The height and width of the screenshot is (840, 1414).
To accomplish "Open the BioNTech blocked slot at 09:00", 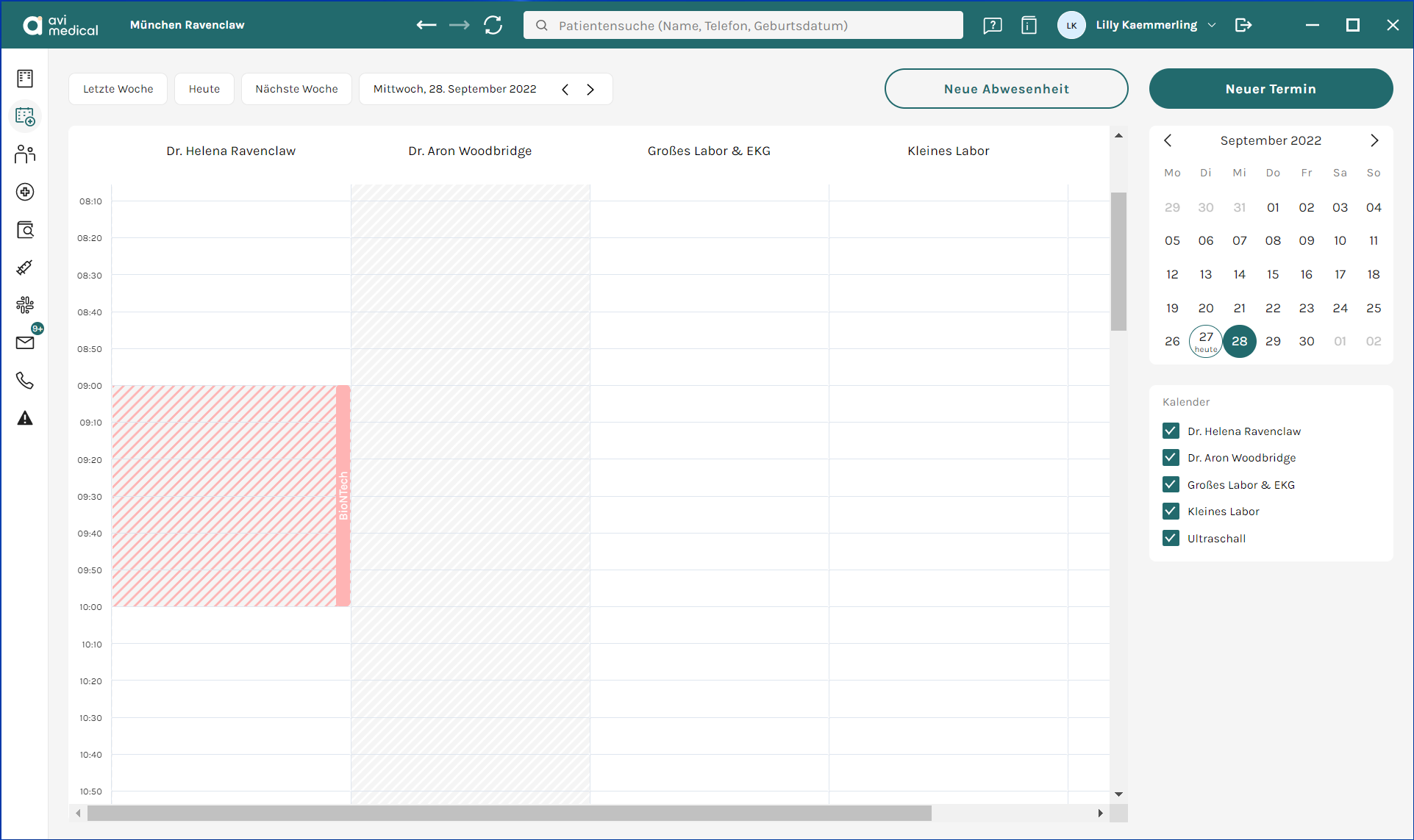I will click(x=231, y=496).
